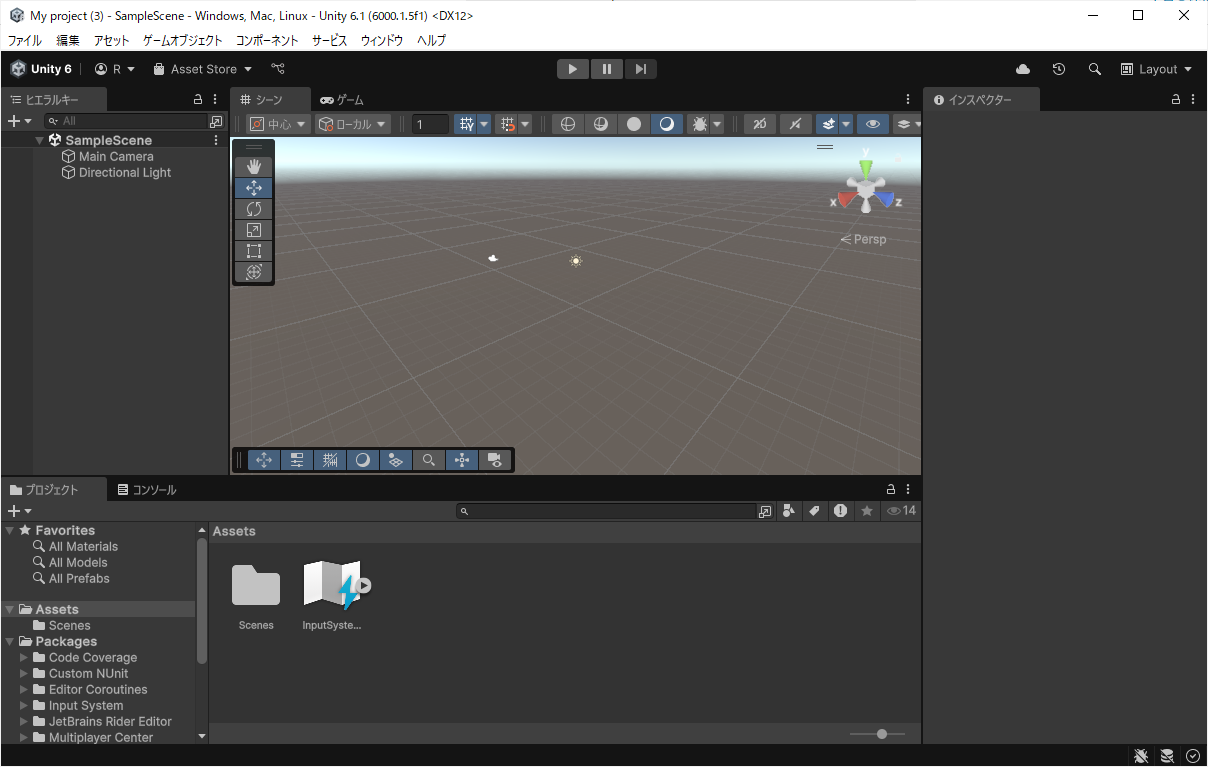The width and height of the screenshot is (1208, 767).
Task: Open the account R dropdown
Action: (115, 69)
